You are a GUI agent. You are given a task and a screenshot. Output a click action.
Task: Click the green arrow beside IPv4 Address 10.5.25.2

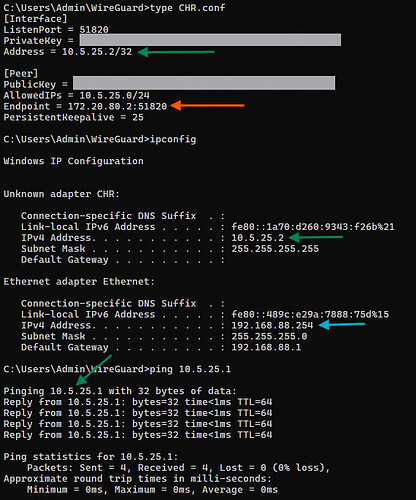pyautogui.click(x=316, y=237)
